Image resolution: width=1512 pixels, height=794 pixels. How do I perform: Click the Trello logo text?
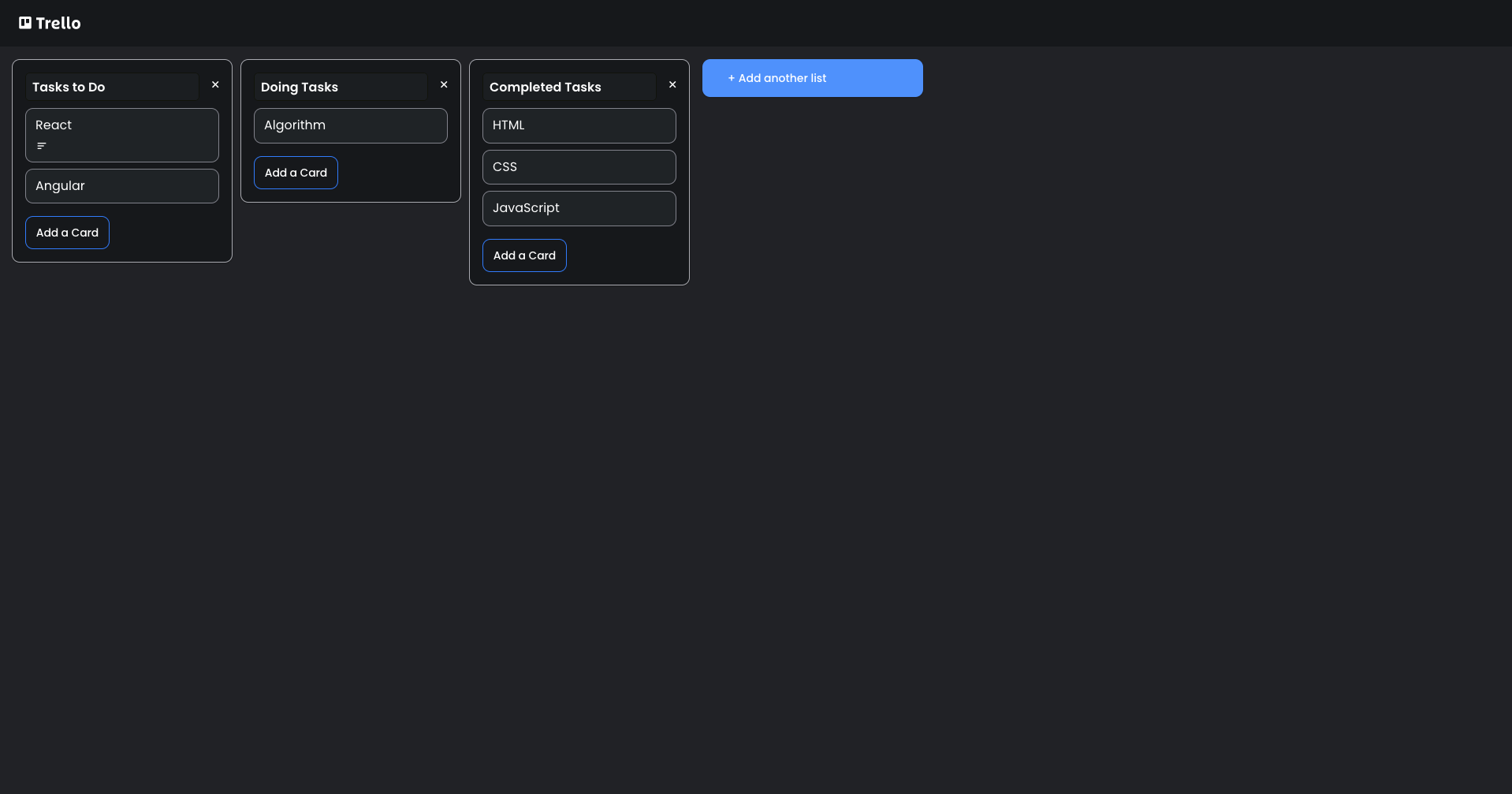tap(58, 23)
